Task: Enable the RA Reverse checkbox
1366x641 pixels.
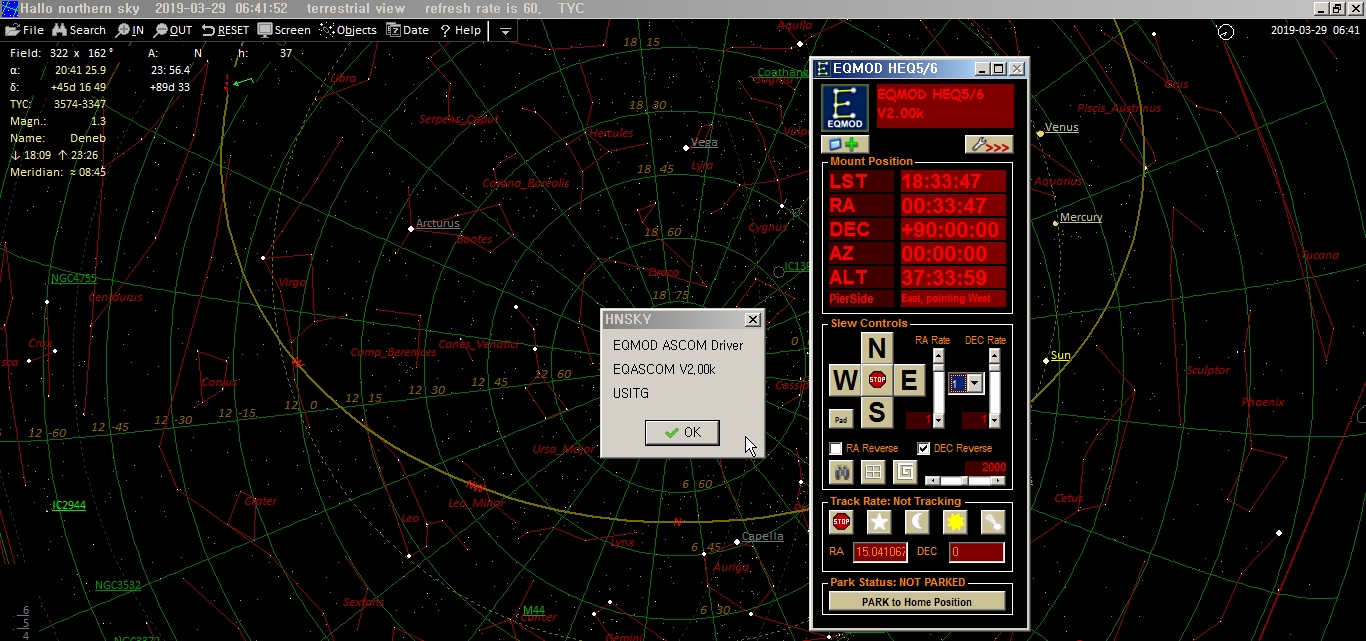Action: tap(836, 449)
